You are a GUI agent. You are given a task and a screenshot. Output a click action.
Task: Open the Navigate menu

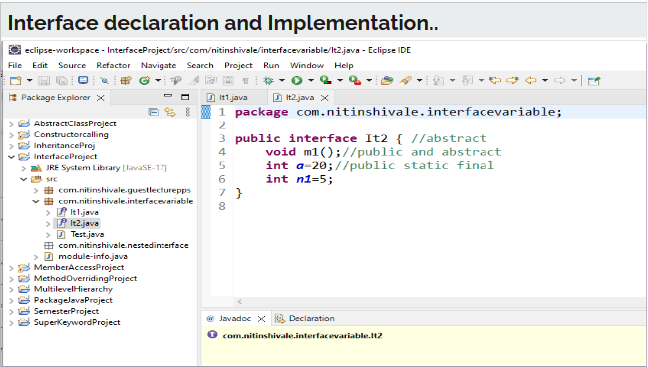tap(158, 65)
